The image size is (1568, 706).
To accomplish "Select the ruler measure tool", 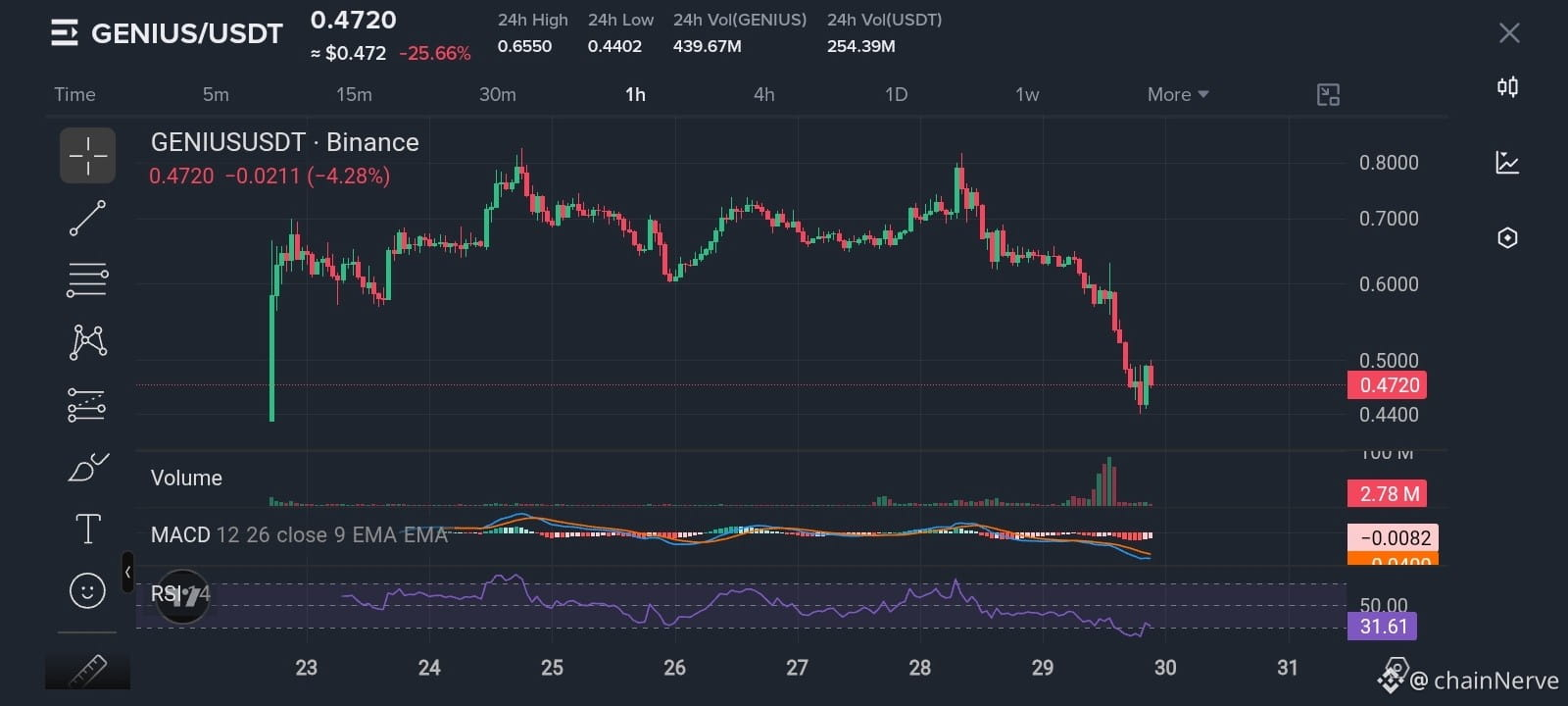I will click(x=87, y=671).
